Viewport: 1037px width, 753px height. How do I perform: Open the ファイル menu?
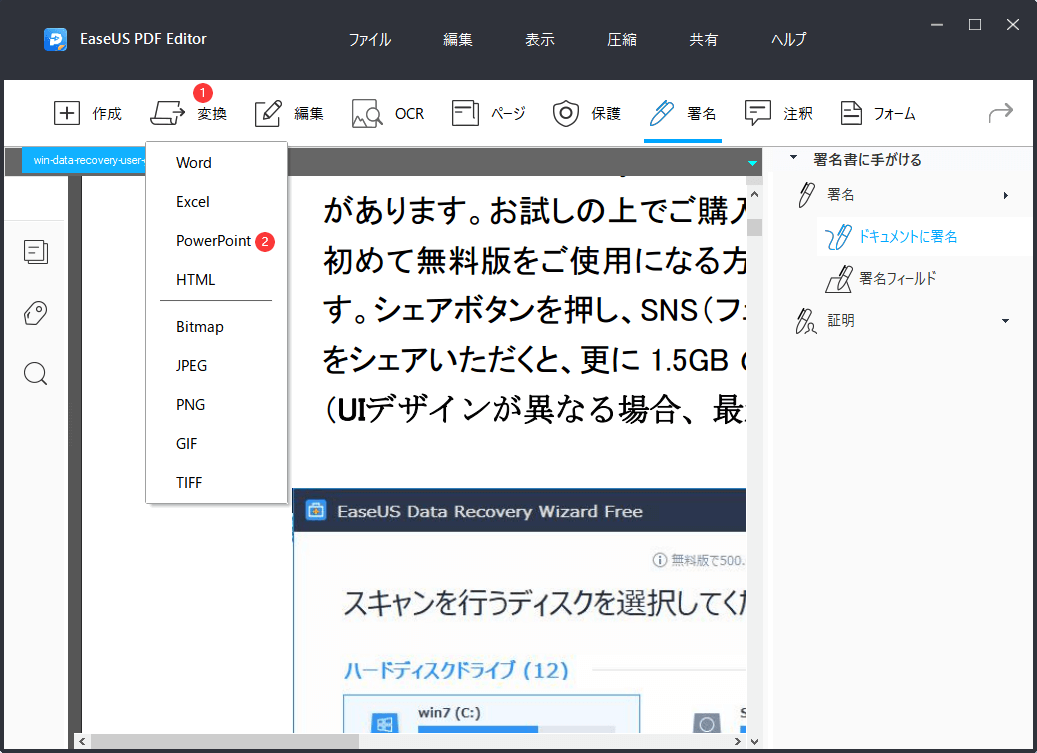(369, 39)
